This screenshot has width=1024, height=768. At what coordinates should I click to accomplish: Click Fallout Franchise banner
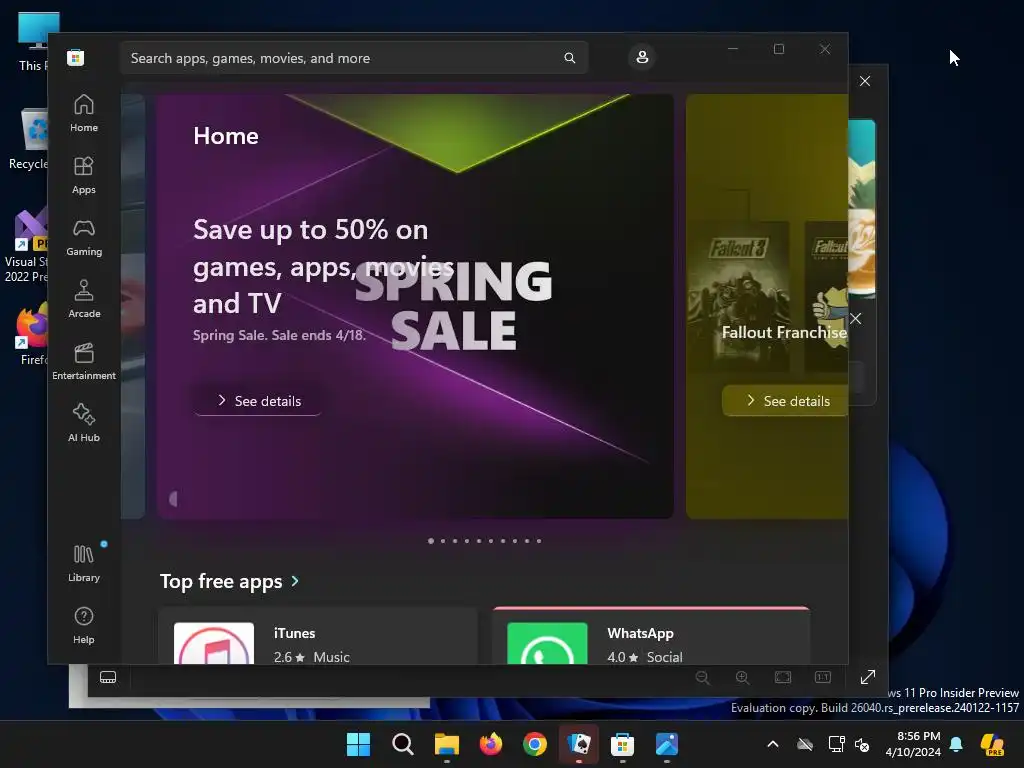[767, 306]
